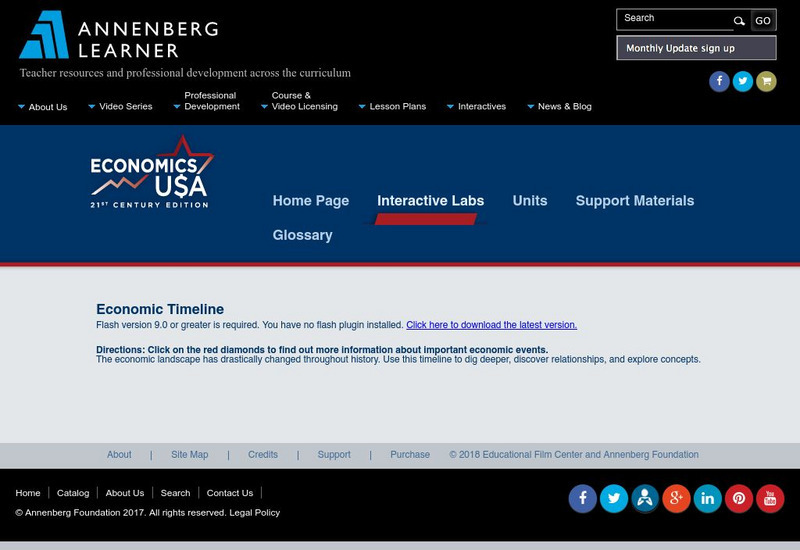The image size is (800, 550).
Task: Click Catalog in the bottom footer
Action: click(x=73, y=493)
